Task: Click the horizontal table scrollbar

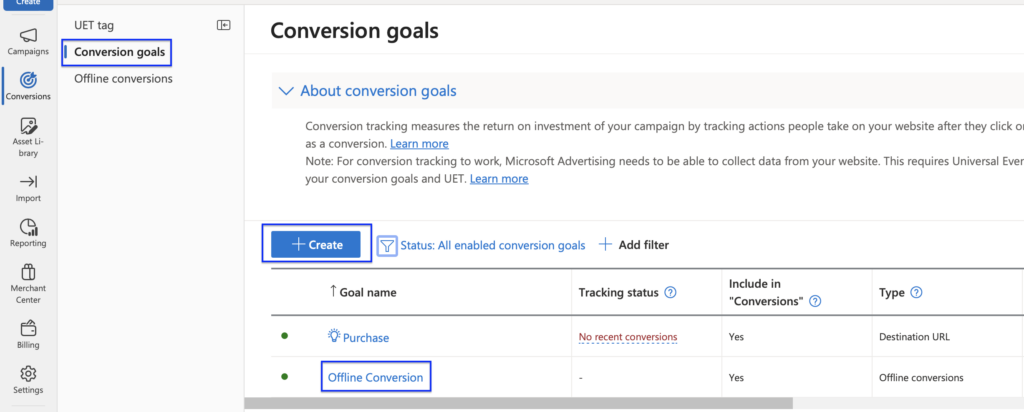Action: (x=518, y=404)
